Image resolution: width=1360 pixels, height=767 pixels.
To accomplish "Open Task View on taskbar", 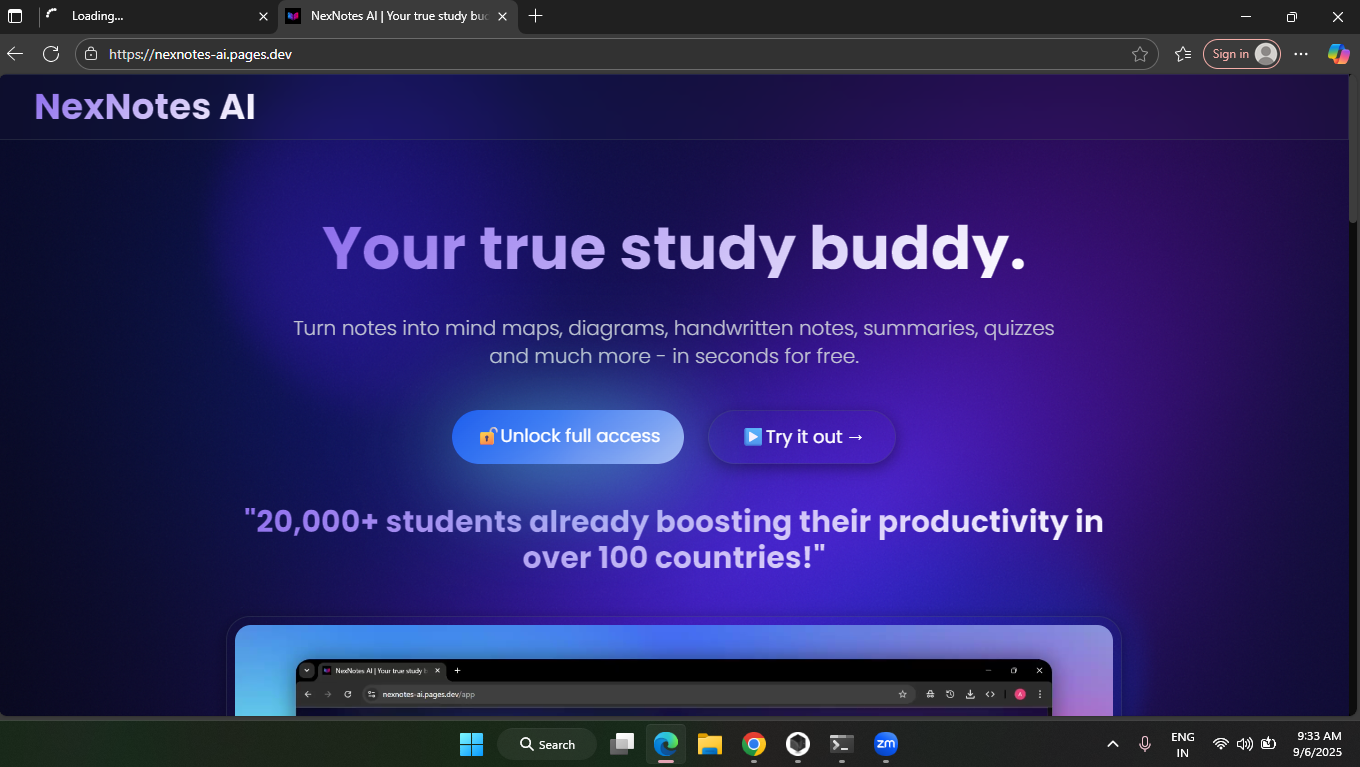I will [622, 744].
